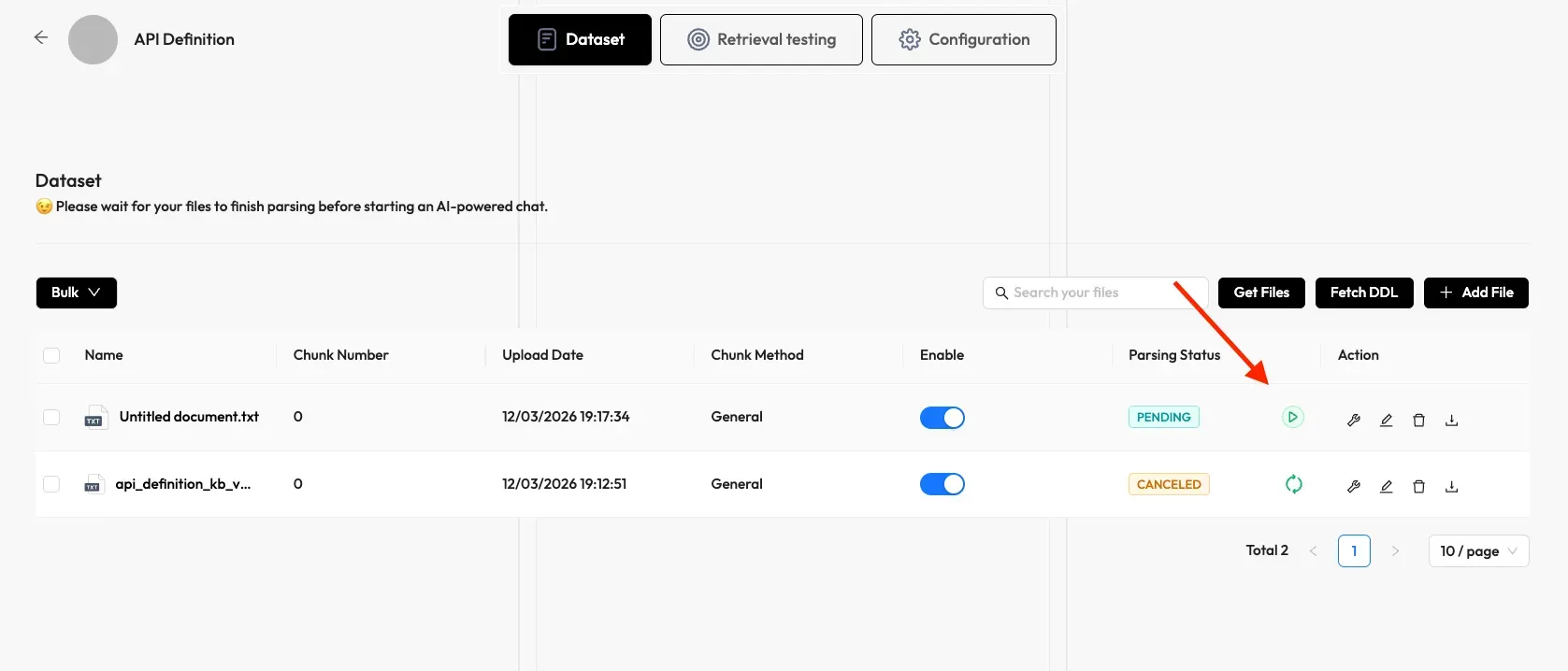Download the api_definition_kb file

tap(1451, 486)
